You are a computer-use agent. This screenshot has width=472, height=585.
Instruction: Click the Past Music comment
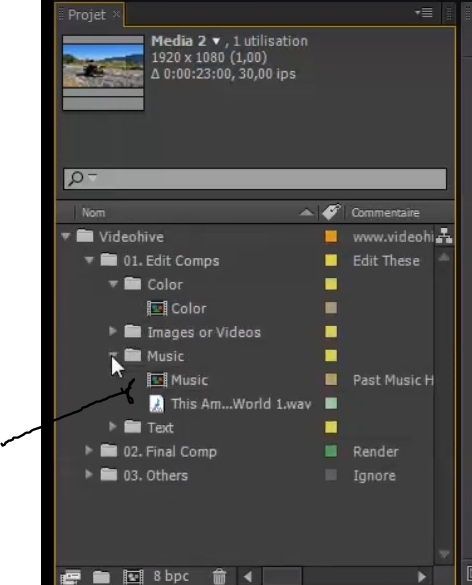pyautogui.click(x=393, y=380)
